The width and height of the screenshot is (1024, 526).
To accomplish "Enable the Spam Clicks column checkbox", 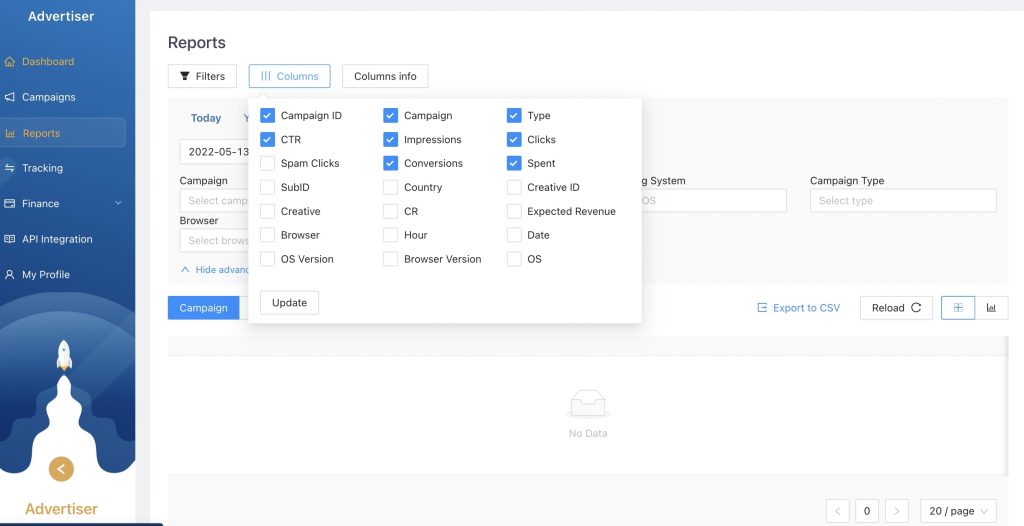I will pyautogui.click(x=267, y=163).
